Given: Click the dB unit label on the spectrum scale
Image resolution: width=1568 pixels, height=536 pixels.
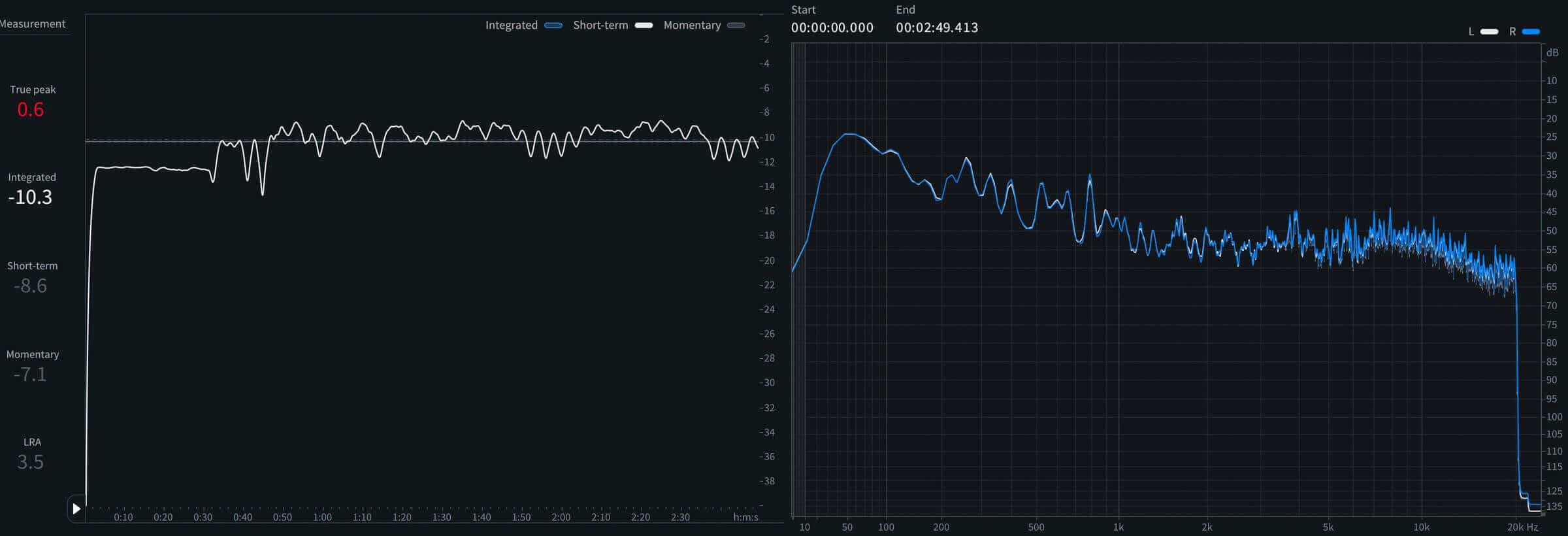Looking at the screenshot, I should 1552,52.
